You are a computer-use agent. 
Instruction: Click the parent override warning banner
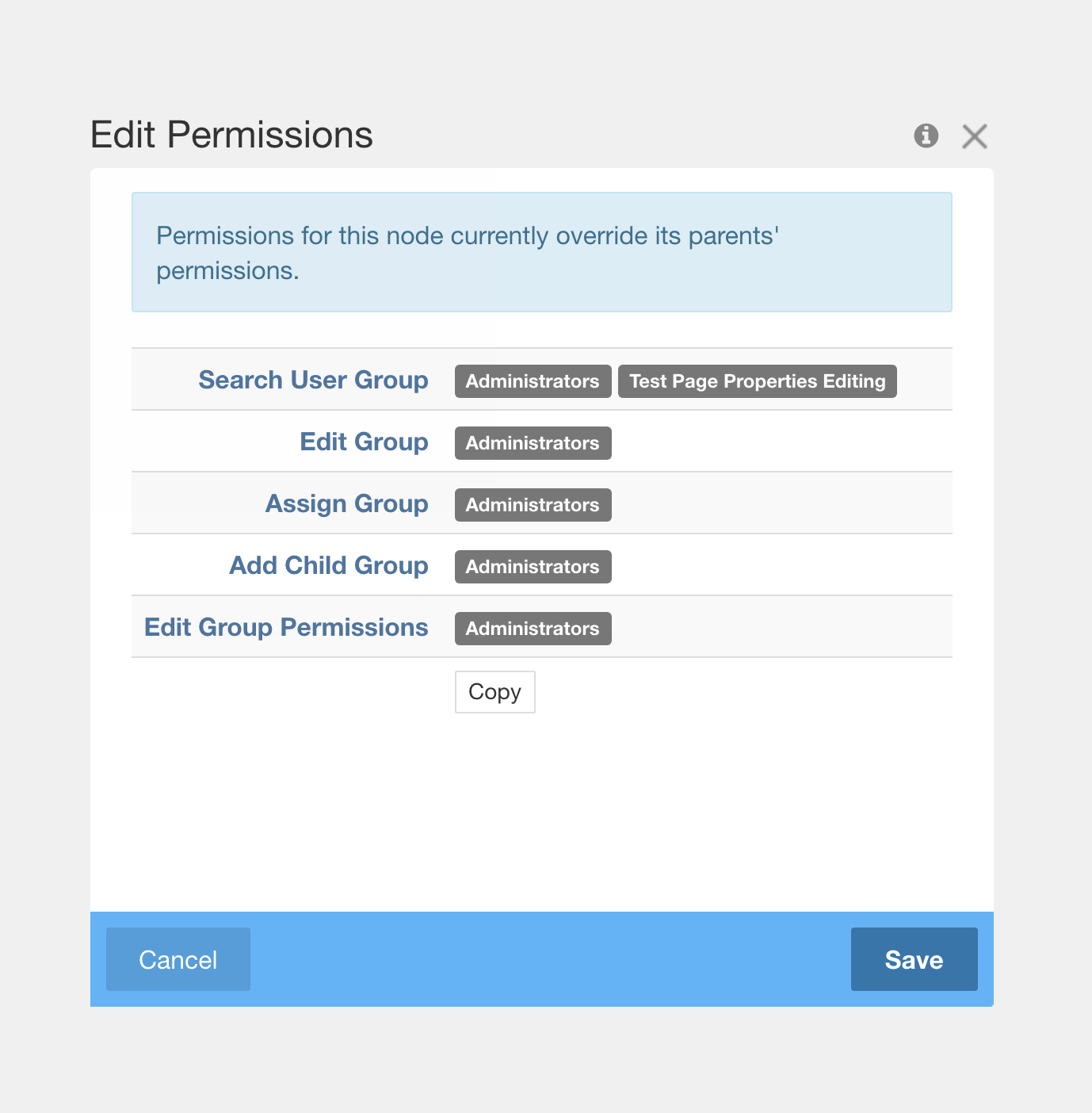pyautogui.click(x=541, y=252)
